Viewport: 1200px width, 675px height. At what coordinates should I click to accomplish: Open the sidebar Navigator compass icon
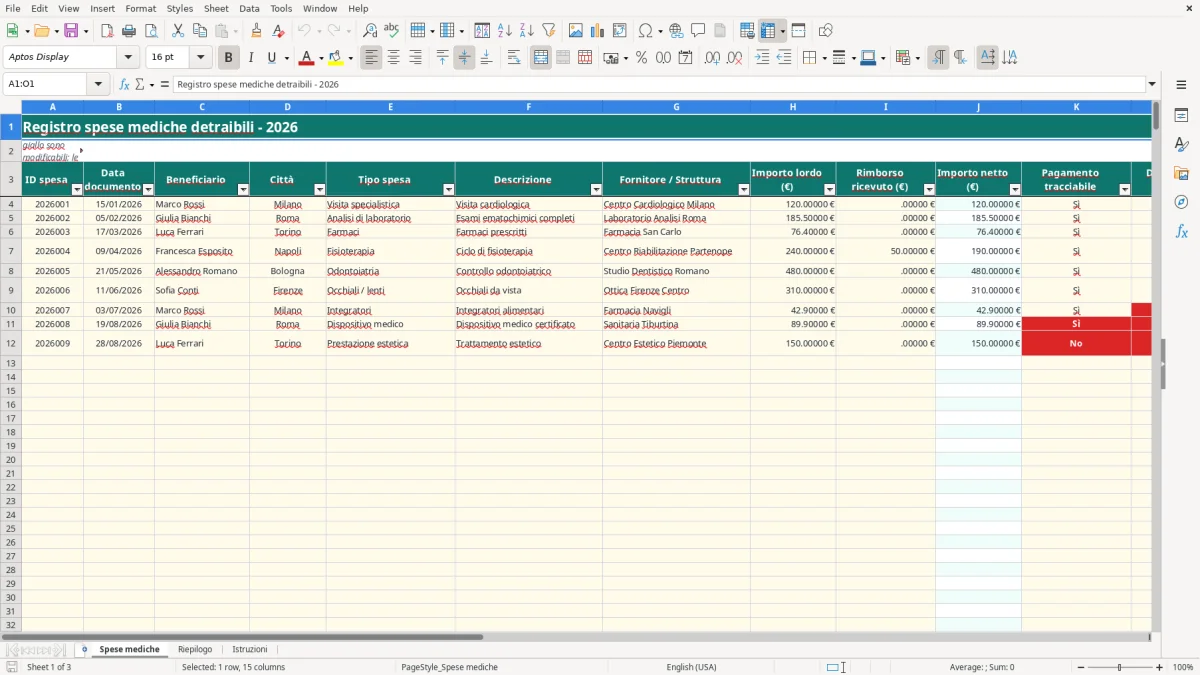click(x=1181, y=202)
